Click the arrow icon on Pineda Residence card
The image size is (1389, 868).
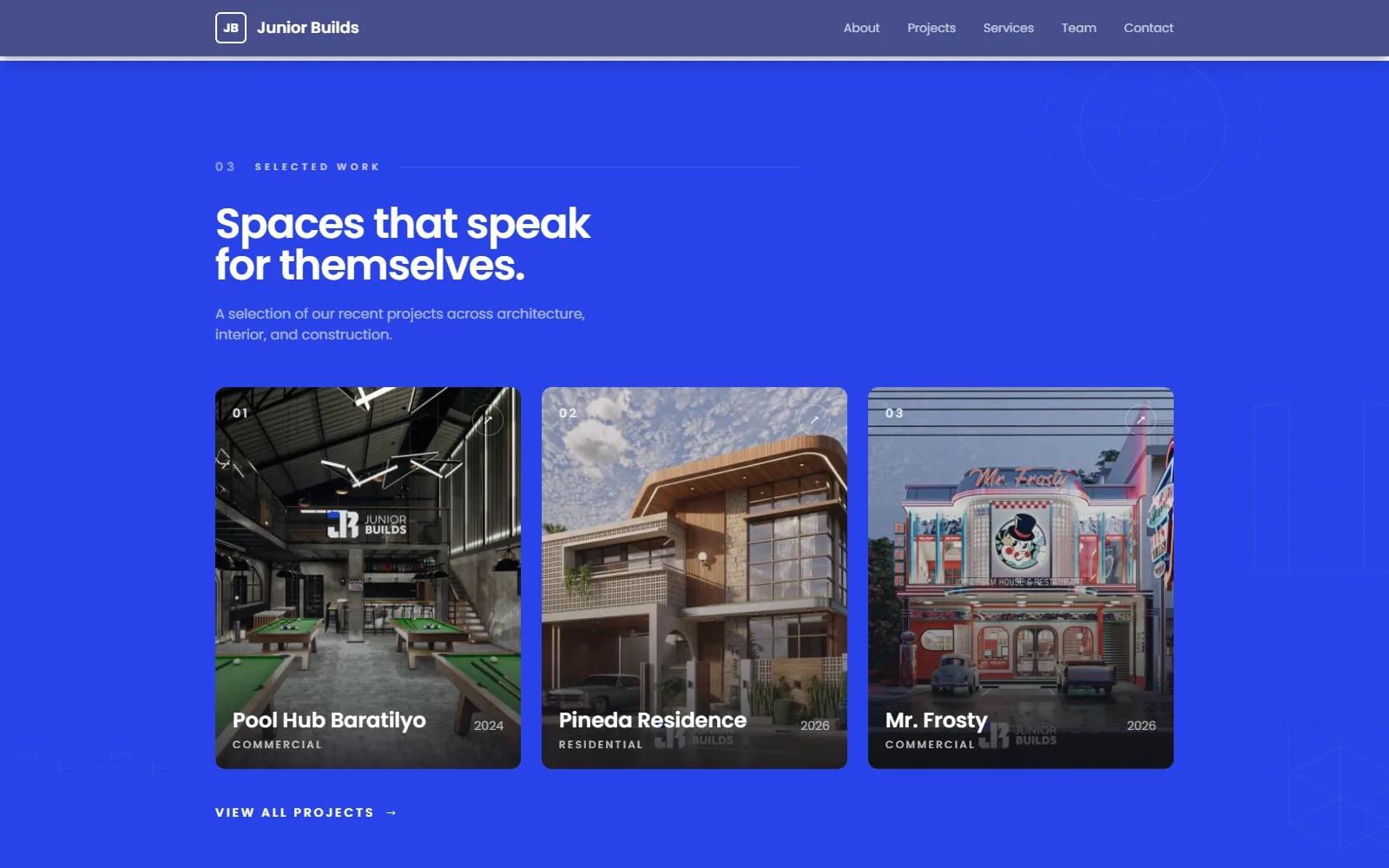coord(814,420)
